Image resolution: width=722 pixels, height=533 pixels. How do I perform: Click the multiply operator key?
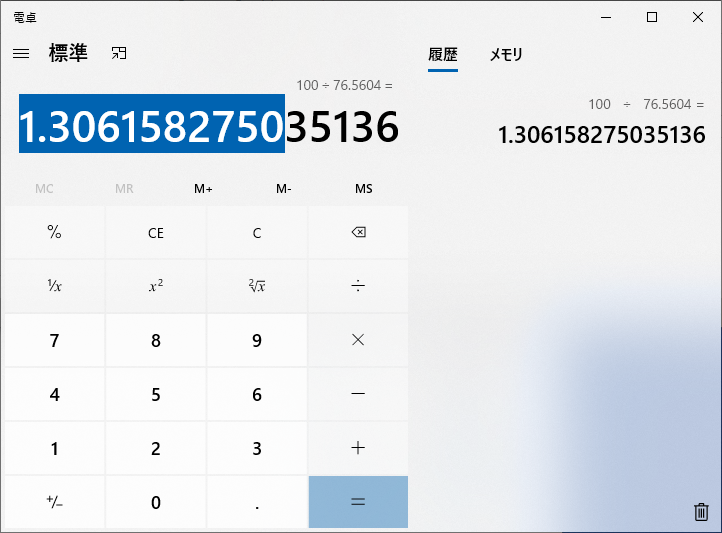358,340
